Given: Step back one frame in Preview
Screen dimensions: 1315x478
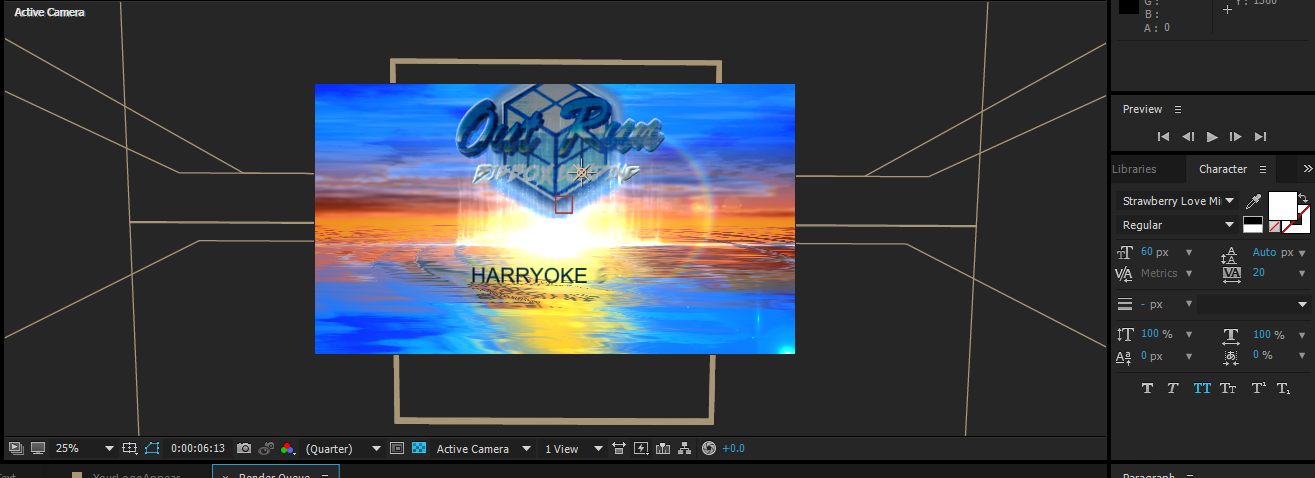Looking at the screenshot, I should coord(1188,136).
